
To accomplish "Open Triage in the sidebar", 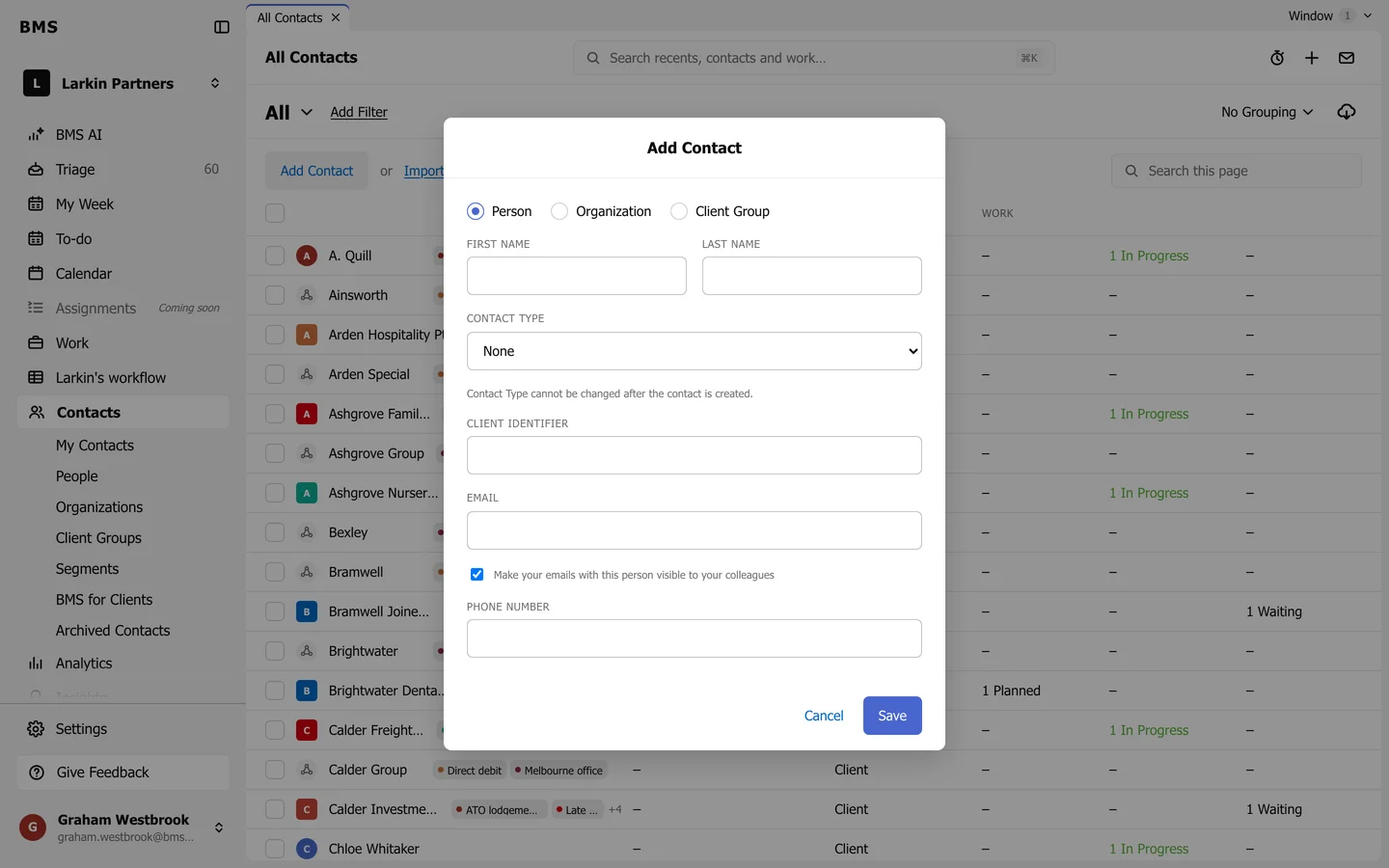I will pyautogui.click(x=123, y=170).
